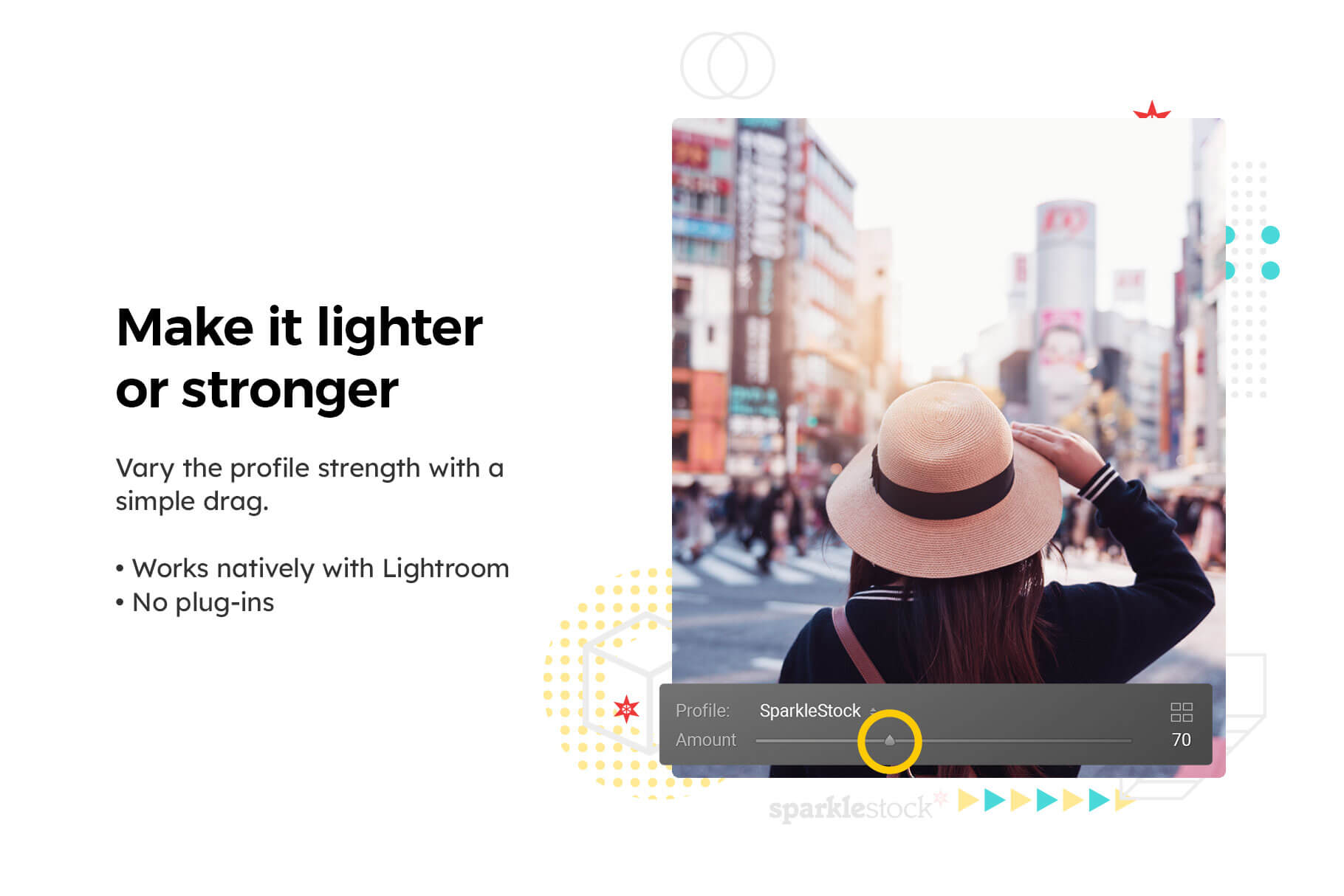The width and height of the screenshot is (1344, 896).
Task: Click the Amount slider handle
Action: pos(889,740)
